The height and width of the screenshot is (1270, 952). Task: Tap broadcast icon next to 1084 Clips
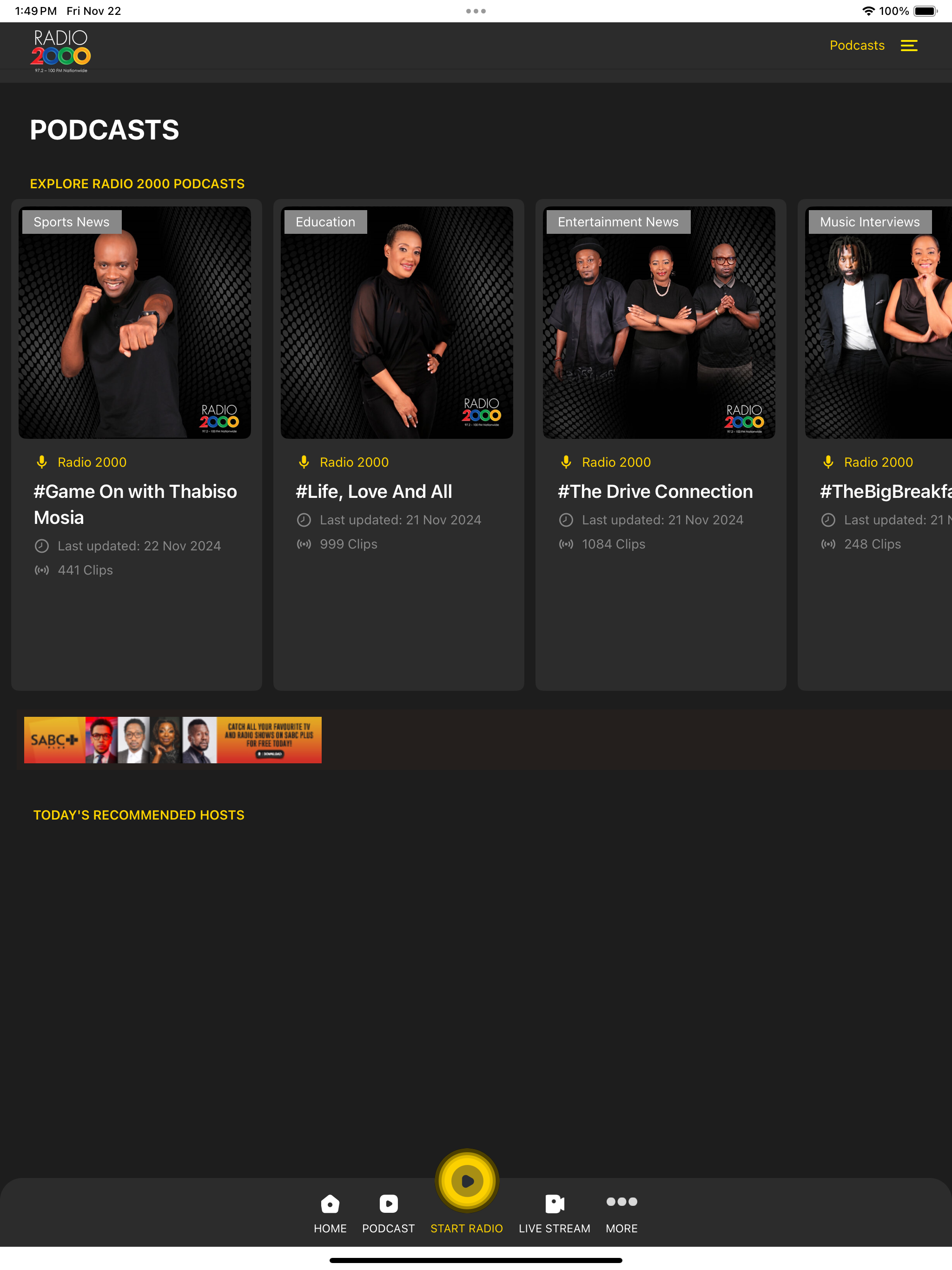(x=566, y=544)
